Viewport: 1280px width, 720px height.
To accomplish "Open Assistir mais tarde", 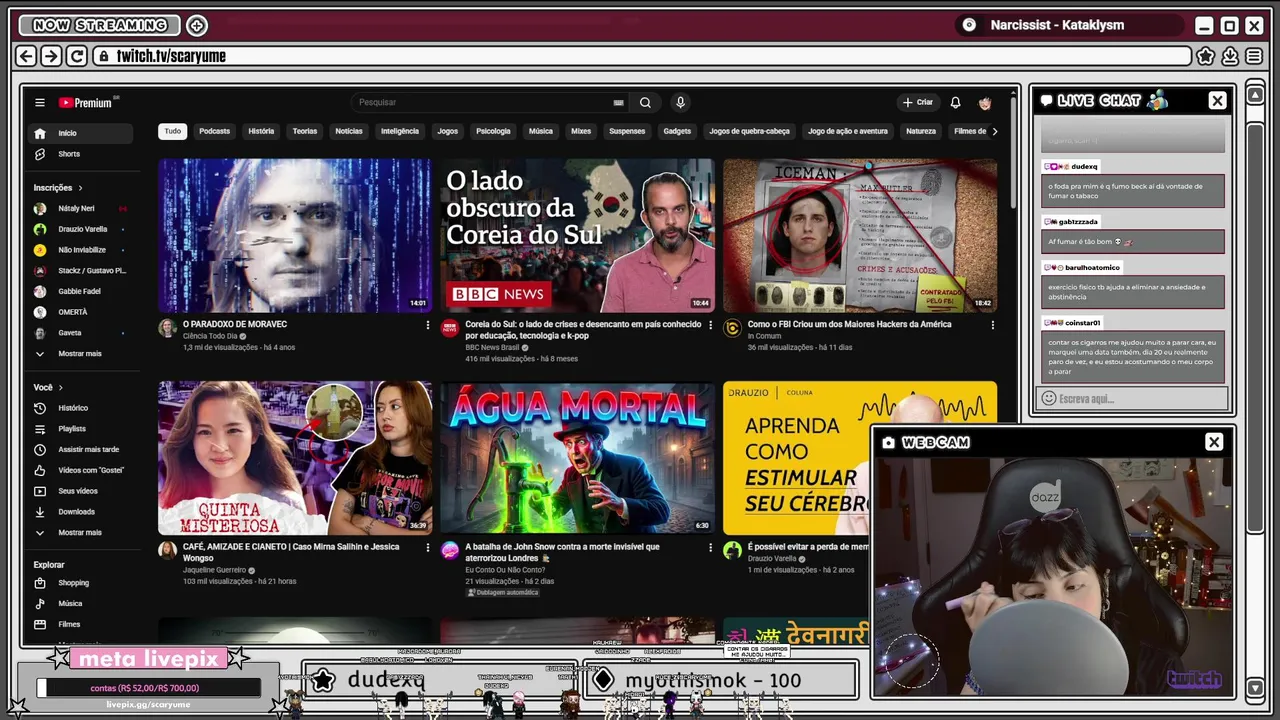I will [80, 450].
